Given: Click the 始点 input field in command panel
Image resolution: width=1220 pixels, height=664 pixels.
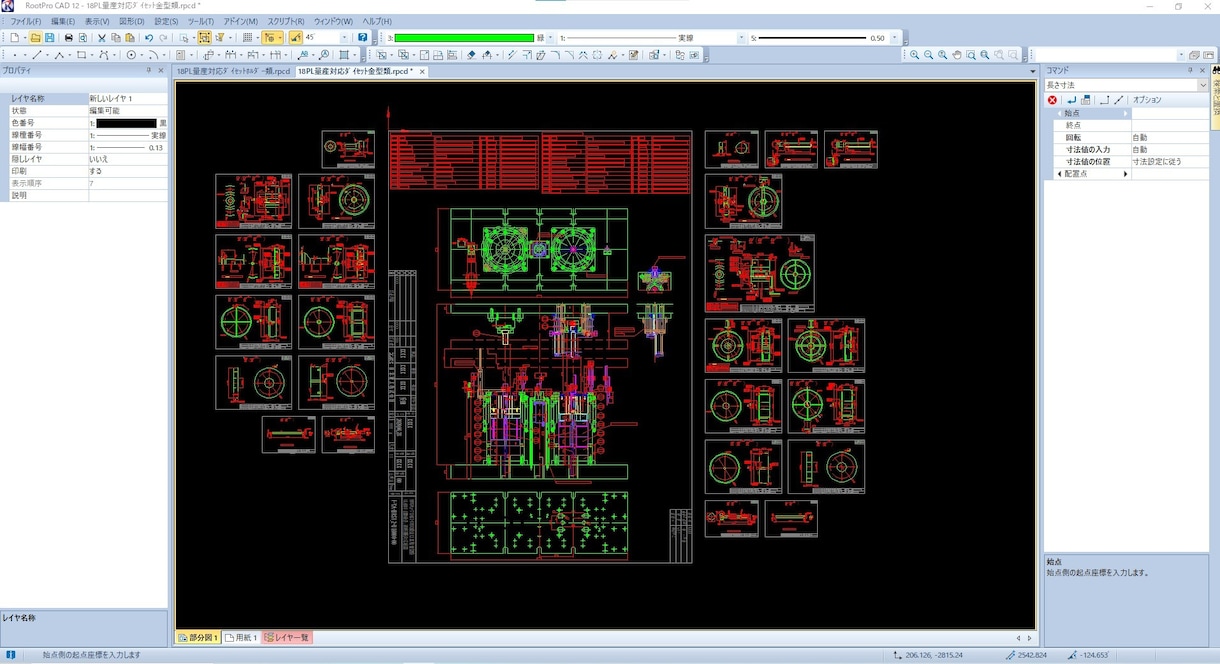Looking at the screenshot, I should coord(1169,113).
